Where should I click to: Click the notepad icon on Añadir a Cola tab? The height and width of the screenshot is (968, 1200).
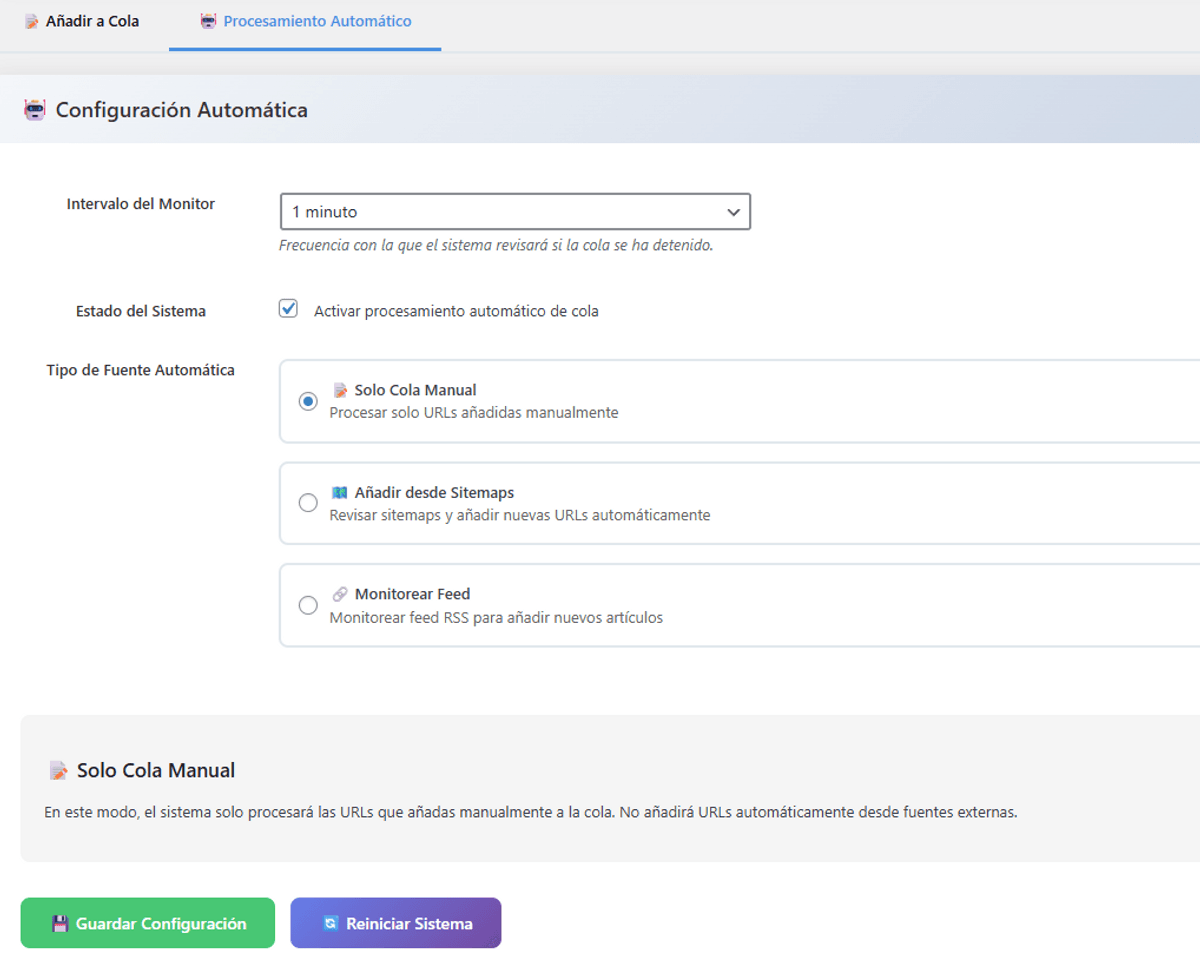coord(32,21)
